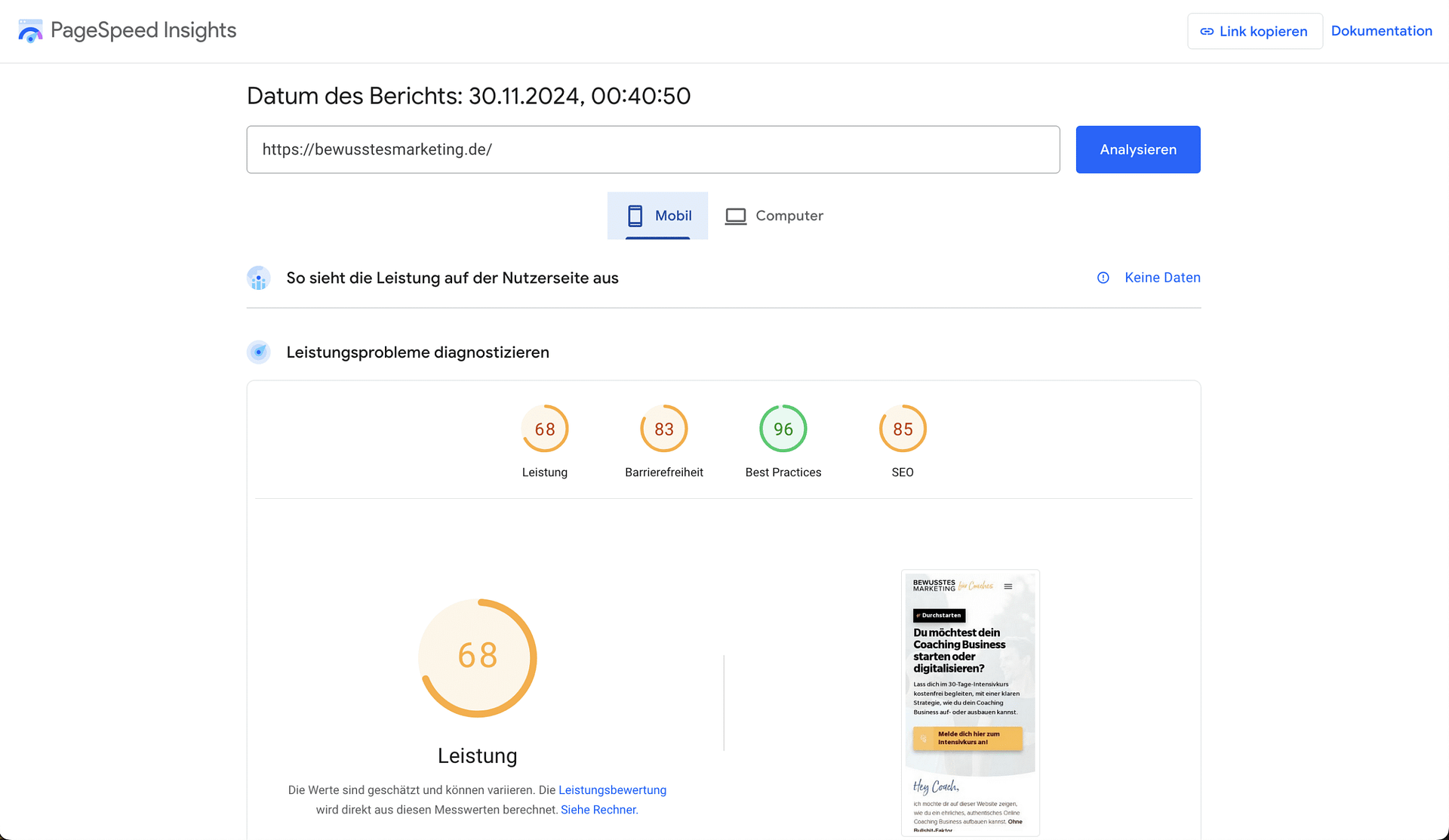Click the hamburger menu in the page preview
Image resolution: width=1449 pixels, height=840 pixels.
[1008, 586]
